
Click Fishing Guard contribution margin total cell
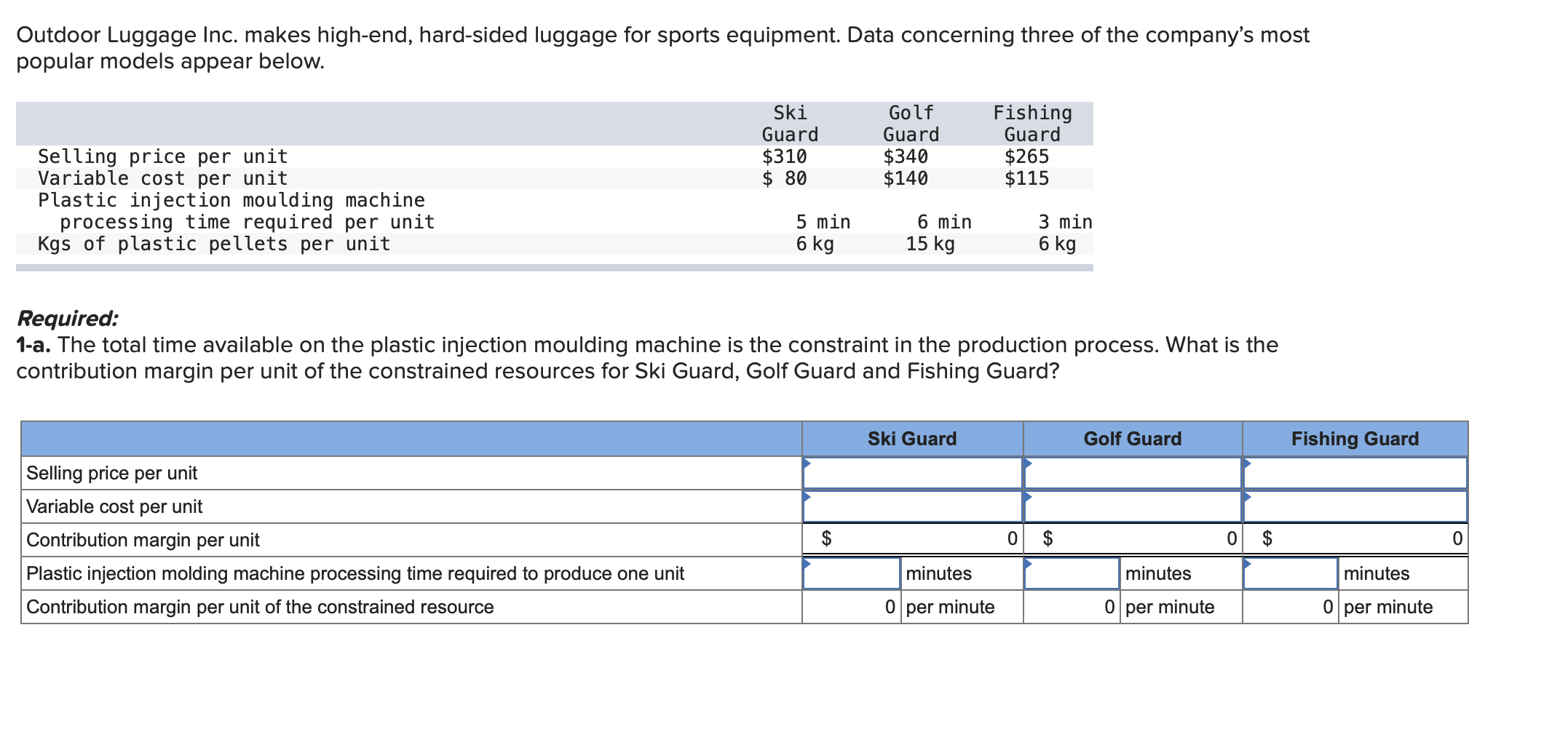coord(1355,539)
